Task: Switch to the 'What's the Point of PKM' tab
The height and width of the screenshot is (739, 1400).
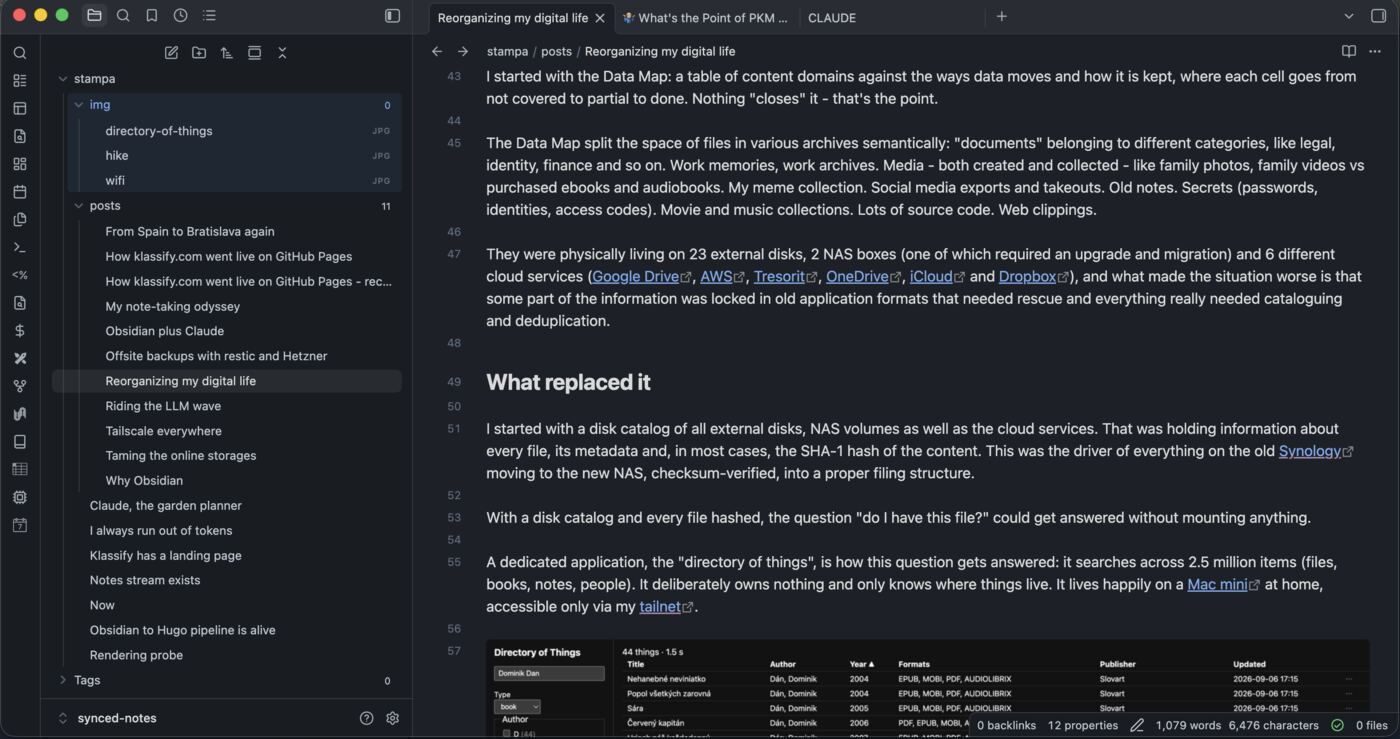Action: 705,17
